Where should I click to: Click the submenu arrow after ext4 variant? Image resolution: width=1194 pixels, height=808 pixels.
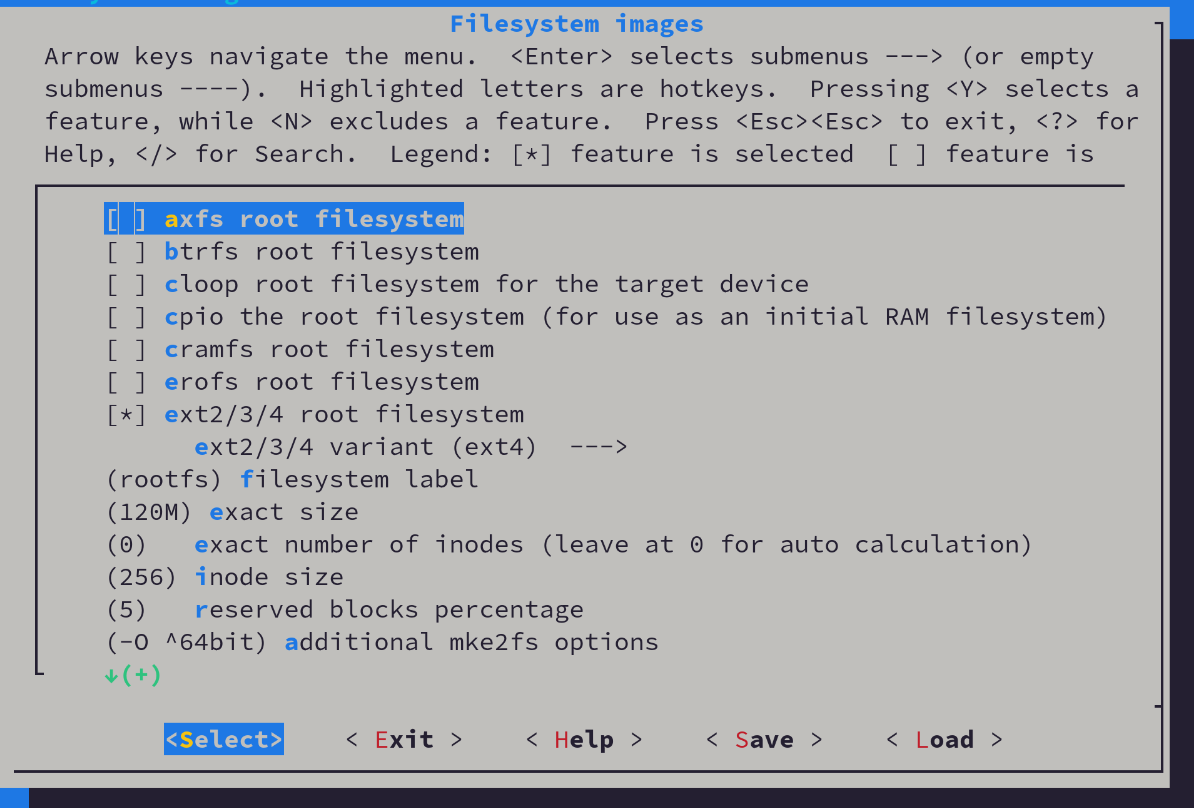click(x=598, y=447)
